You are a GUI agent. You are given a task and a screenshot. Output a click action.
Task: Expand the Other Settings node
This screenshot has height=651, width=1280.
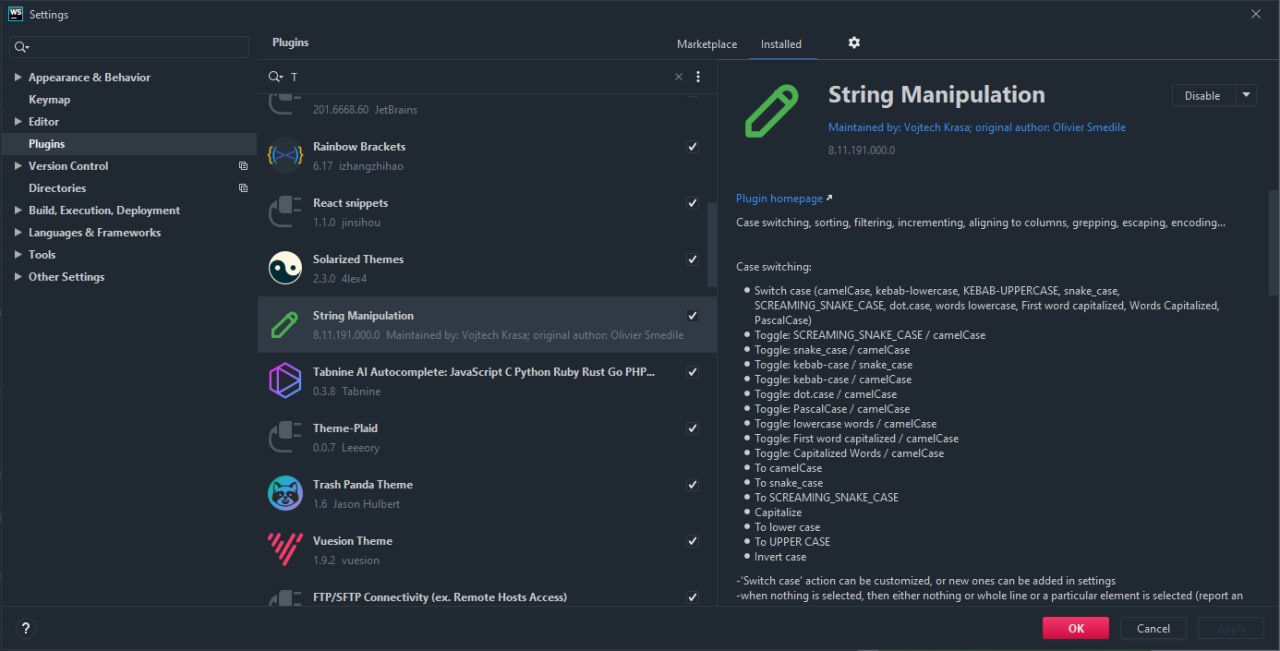click(18, 277)
